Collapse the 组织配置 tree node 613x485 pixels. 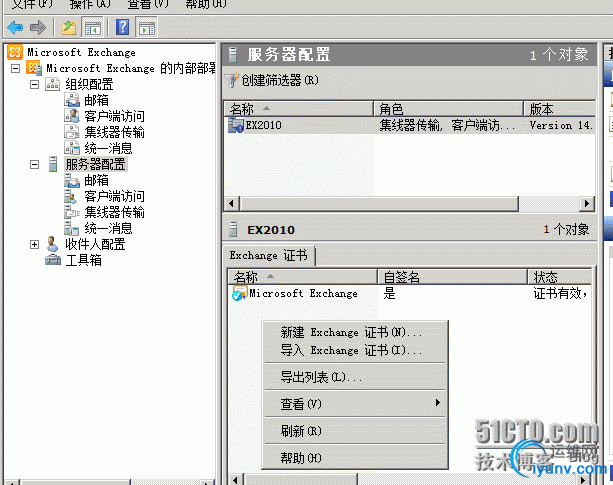(x=34, y=84)
